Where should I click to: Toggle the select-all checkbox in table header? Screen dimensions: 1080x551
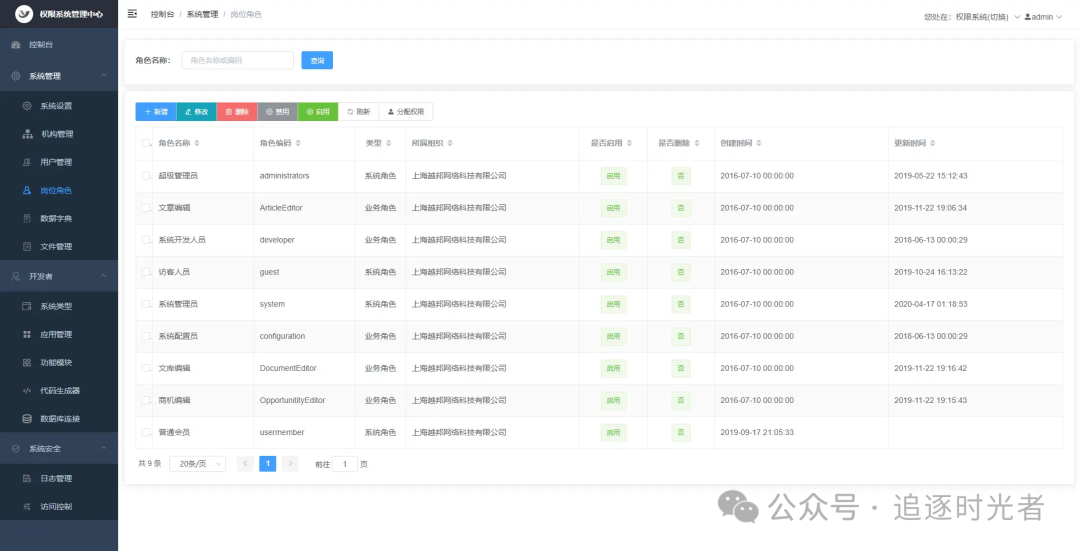point(146,143)
